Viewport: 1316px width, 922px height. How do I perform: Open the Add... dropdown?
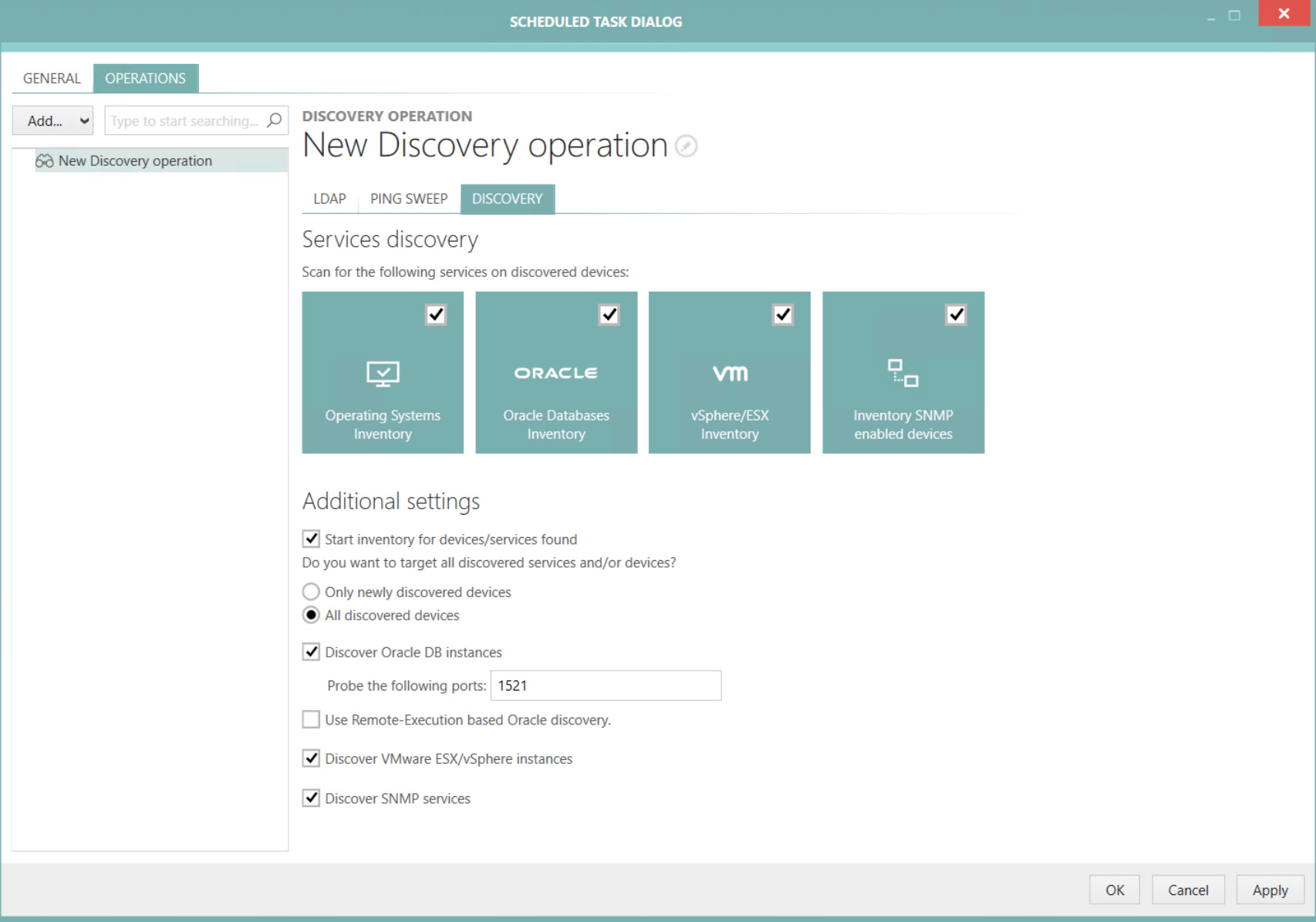52,120
